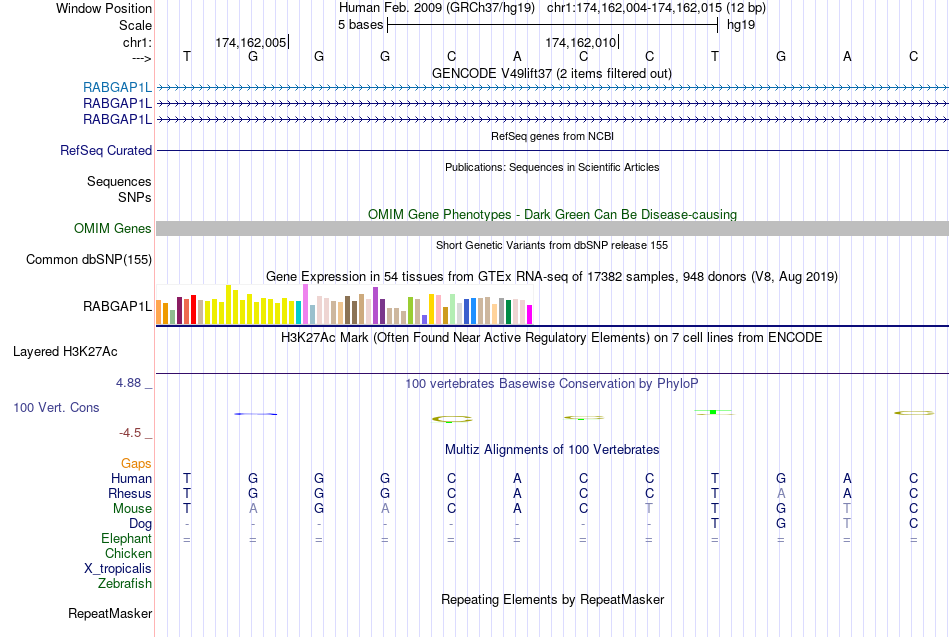The height and width of the screenshot is (637, 950).
Task: Click the blue PhyloP conservation mark
Action: [256, 414]
